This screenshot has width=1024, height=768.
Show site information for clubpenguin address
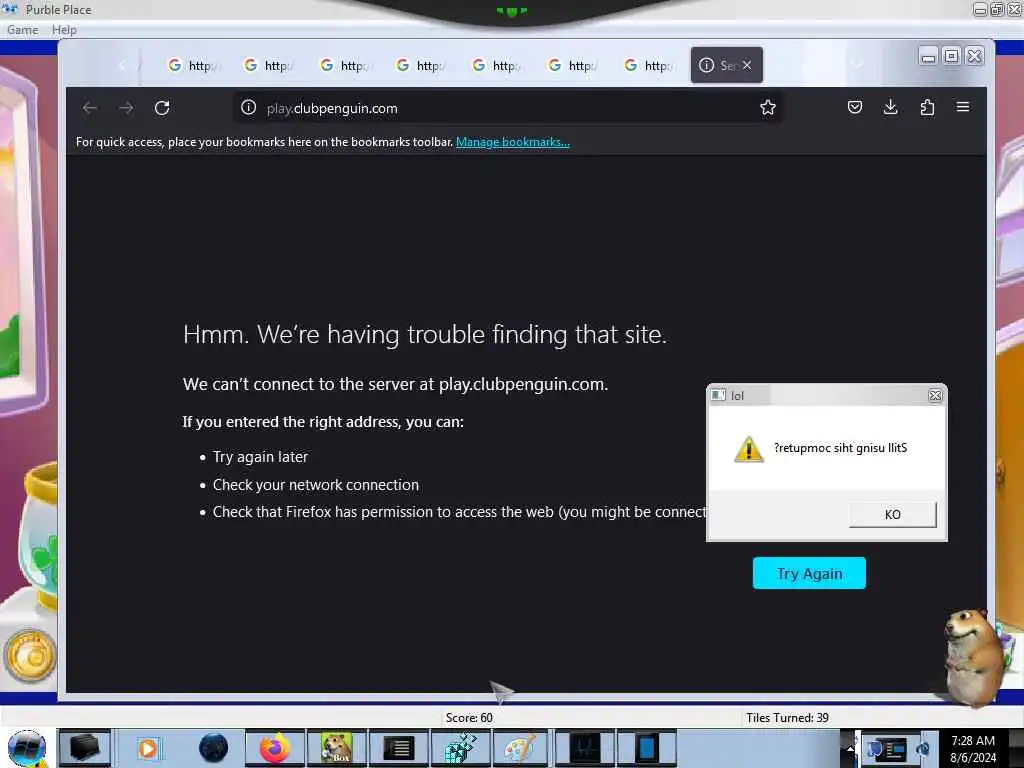(248, 108)
